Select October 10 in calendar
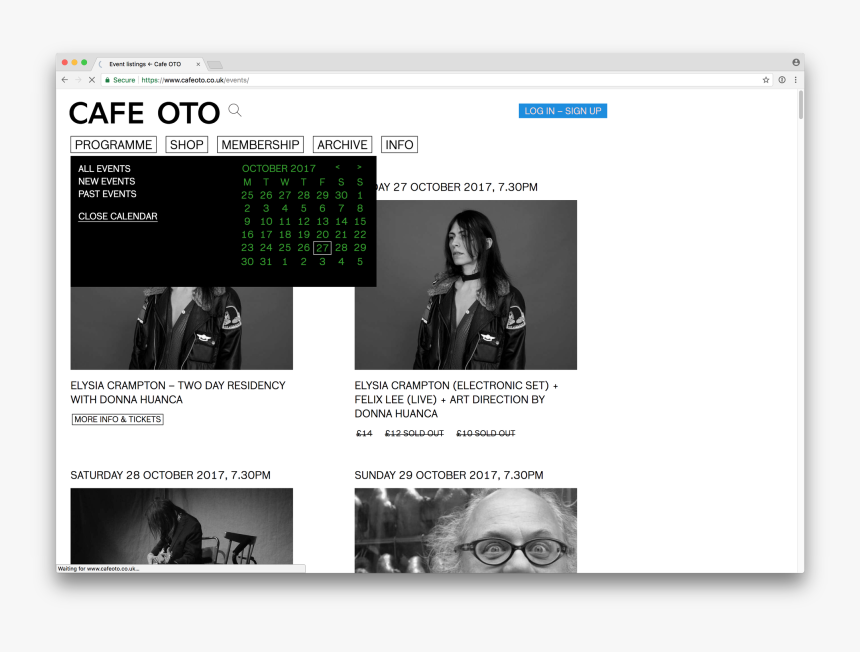This screenshot has width=860, height=652. (x=266, y=222)
